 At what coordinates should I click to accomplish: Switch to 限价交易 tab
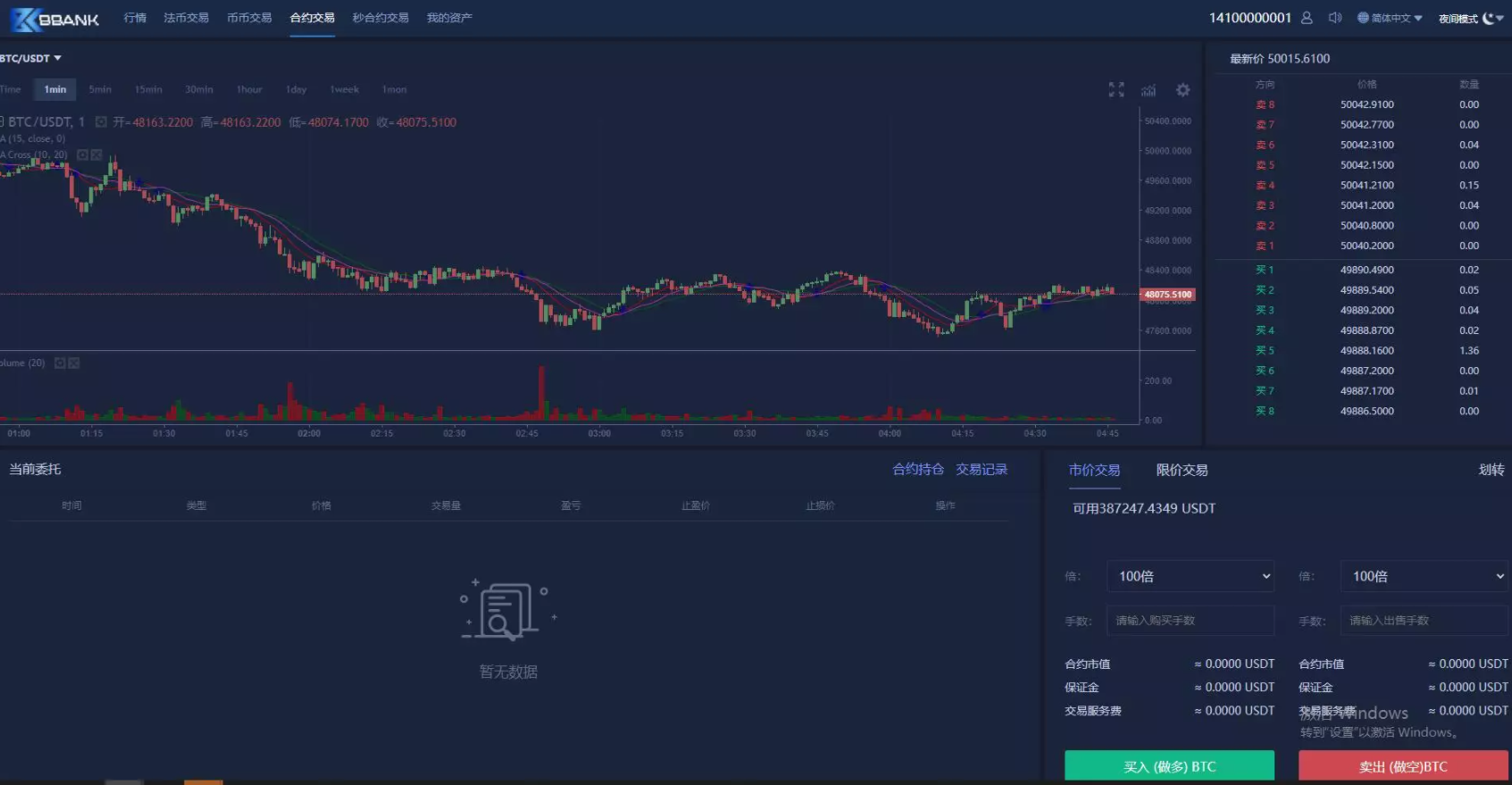[1182, 471]
